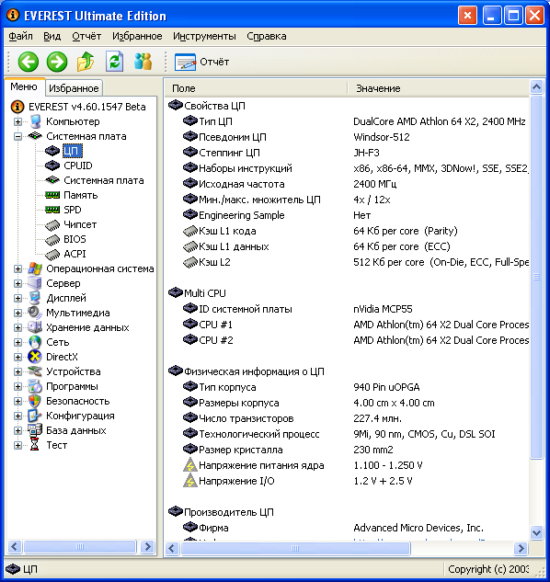This screenshot has width=550, height=582.
Task: Open the Избранное menu in the menu bar
Action: pyautogui.click(x=137, y=36)
